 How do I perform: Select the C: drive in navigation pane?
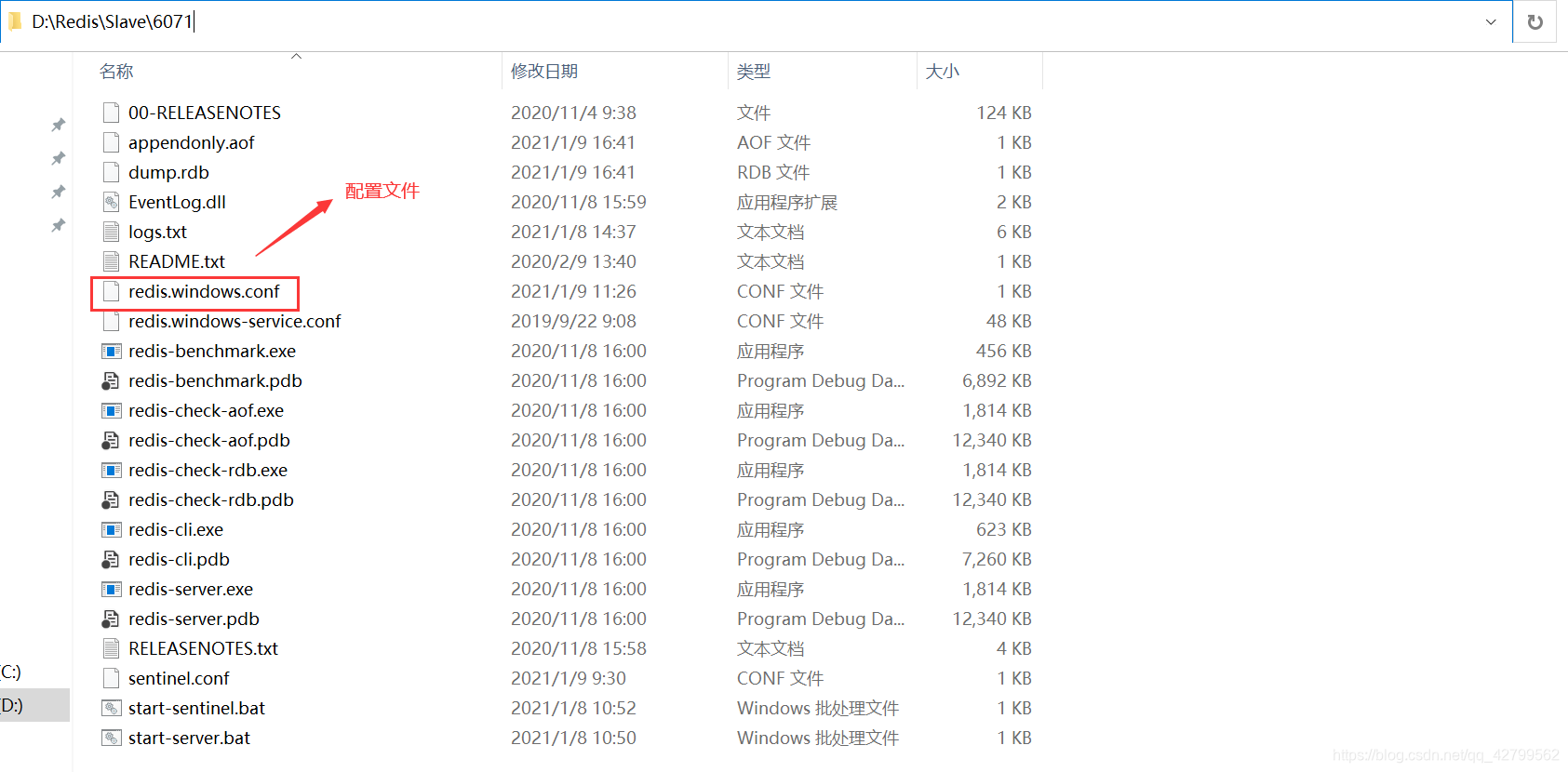tap(34, 672)
